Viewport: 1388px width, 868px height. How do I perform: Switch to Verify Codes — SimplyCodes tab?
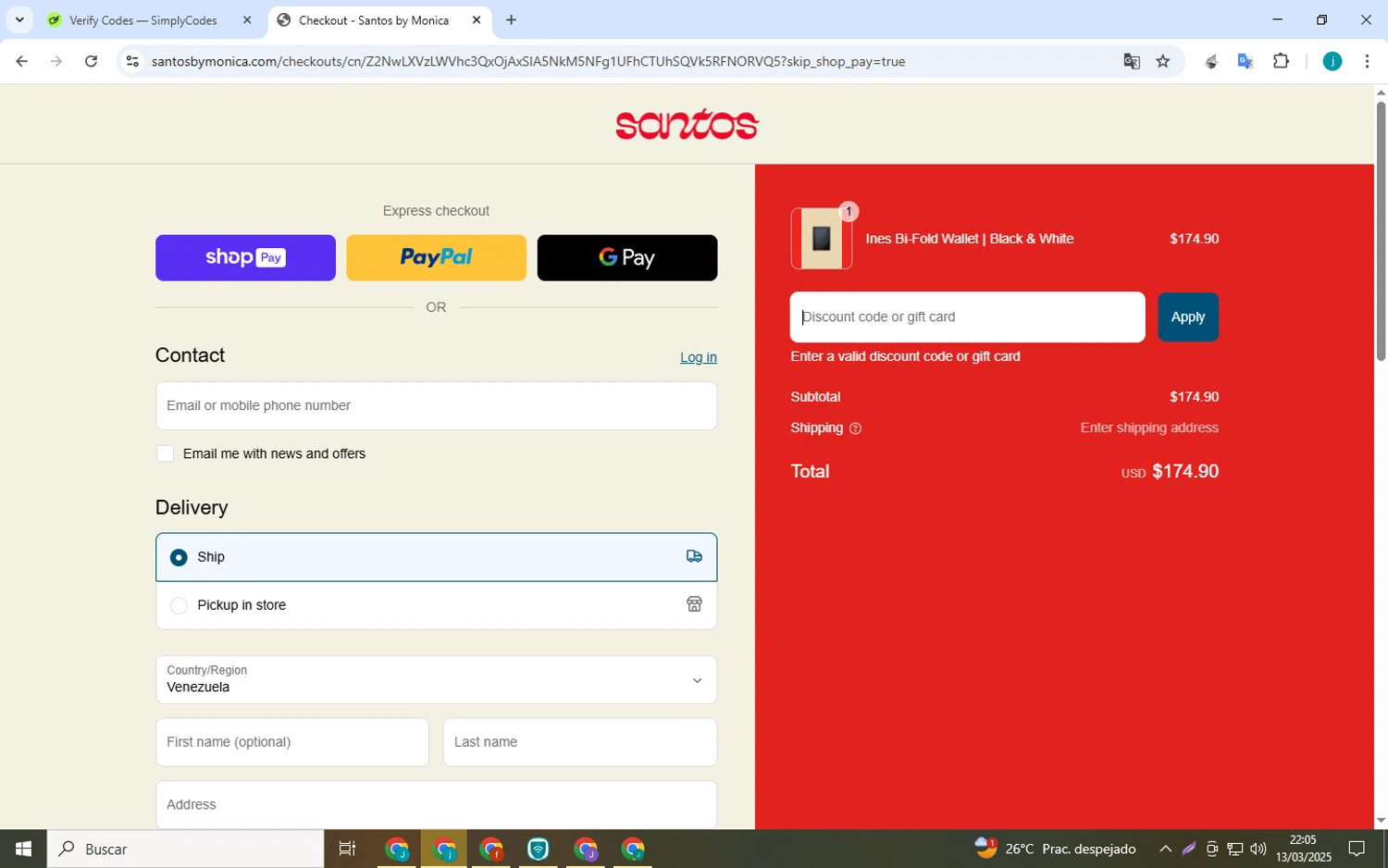click(x=143, y=20)
